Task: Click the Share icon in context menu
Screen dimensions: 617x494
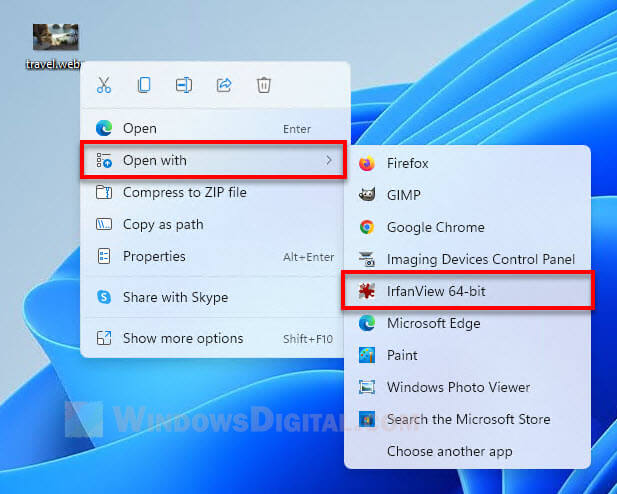Action: tap(224, 85)
